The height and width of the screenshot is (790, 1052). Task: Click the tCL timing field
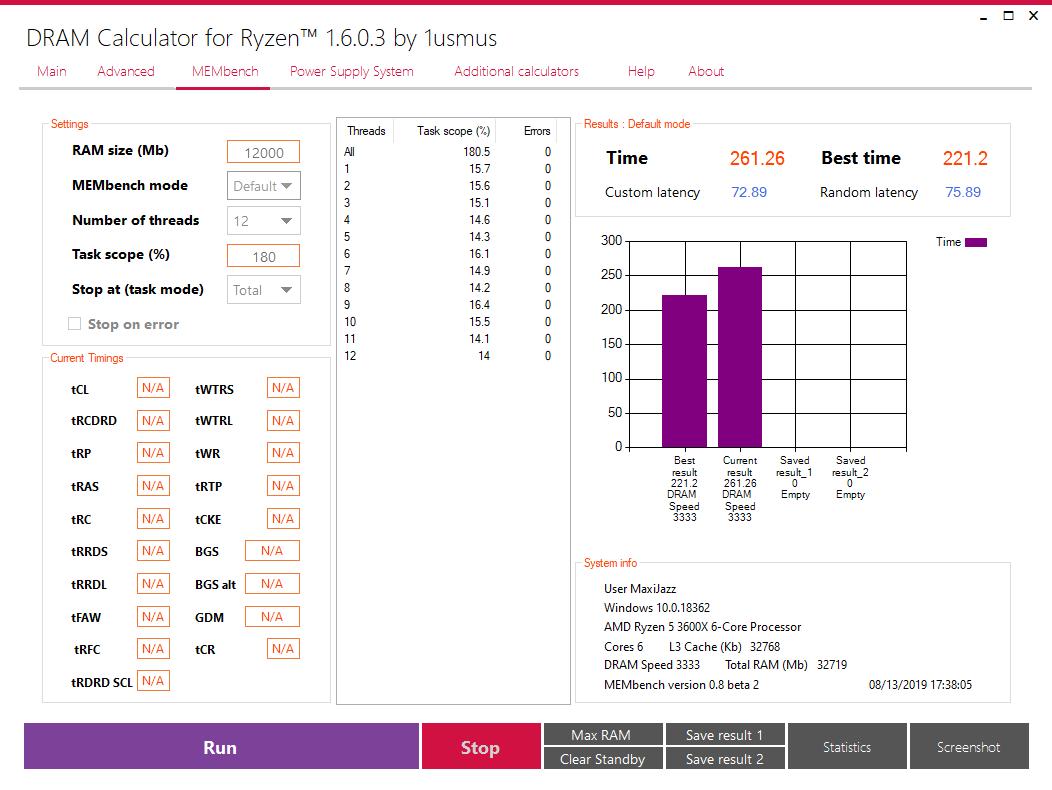tap(154, 388)
